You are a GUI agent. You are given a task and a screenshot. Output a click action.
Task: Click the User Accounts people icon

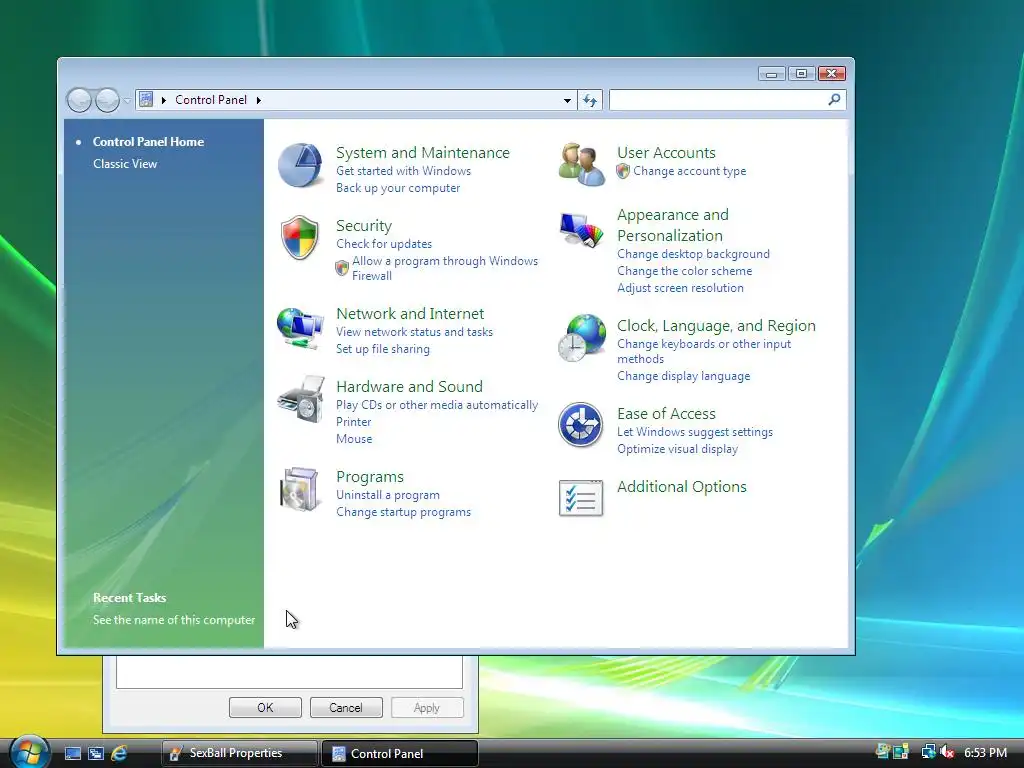pyautogui.click(x=581, y=165)
